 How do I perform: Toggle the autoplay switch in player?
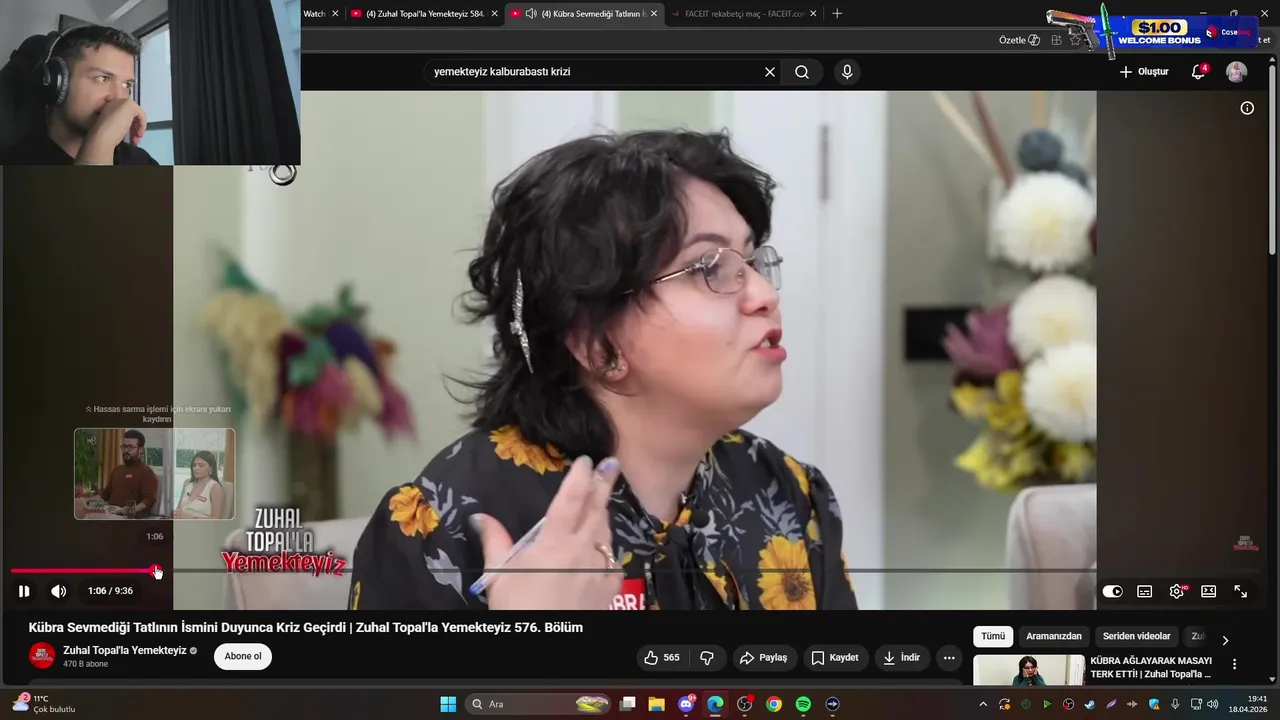pyautogui.click(x=1112, y=591)
